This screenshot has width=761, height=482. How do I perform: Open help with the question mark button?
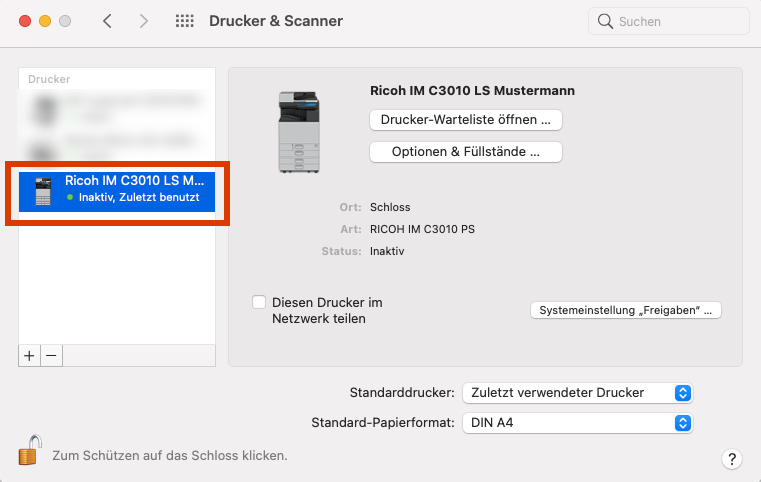pos(732,459)
